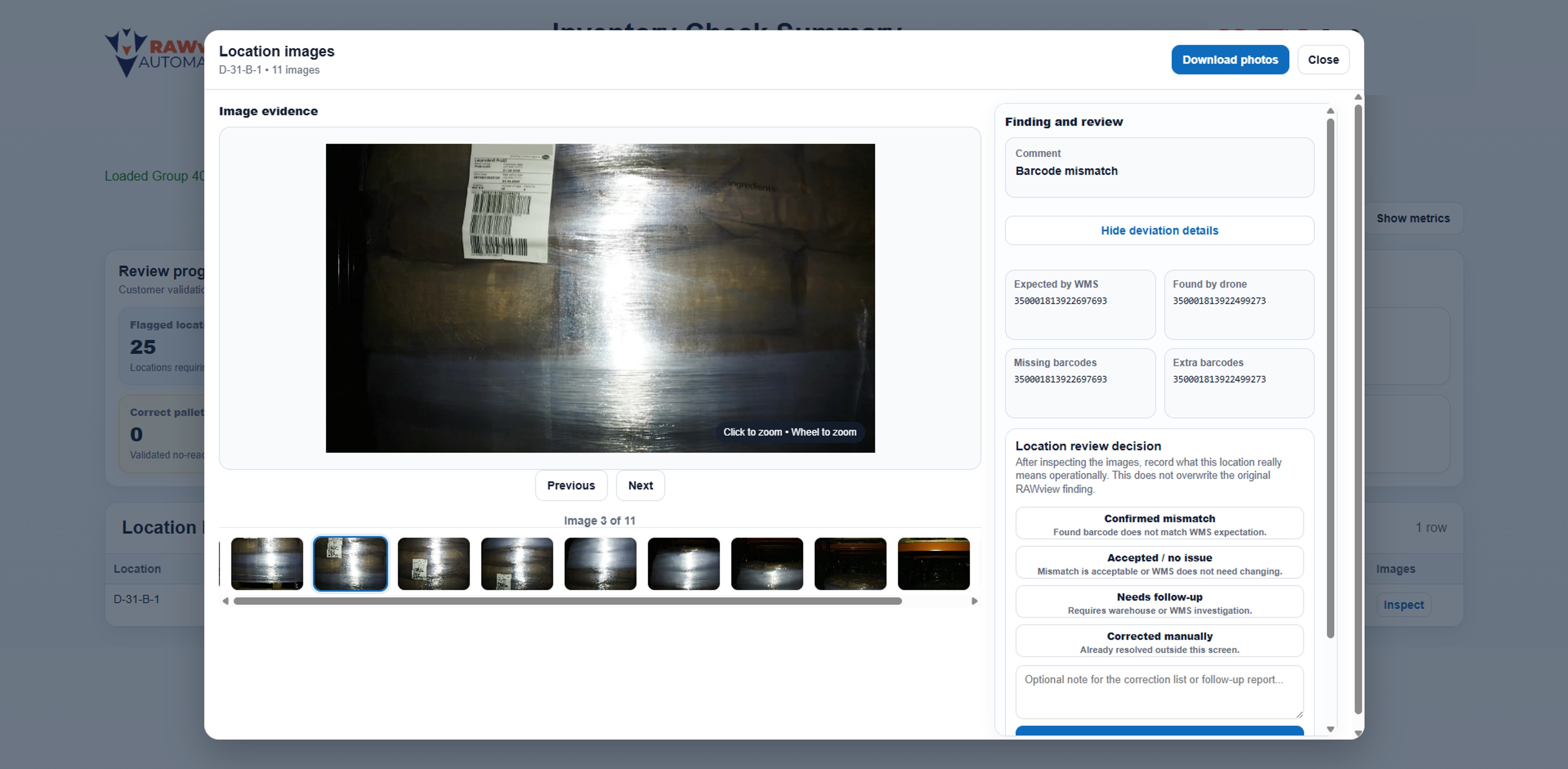Click the Location review decision heading
This screenshot has height=769, width=1568.
pyautogui.click(x=1088, y=446)
